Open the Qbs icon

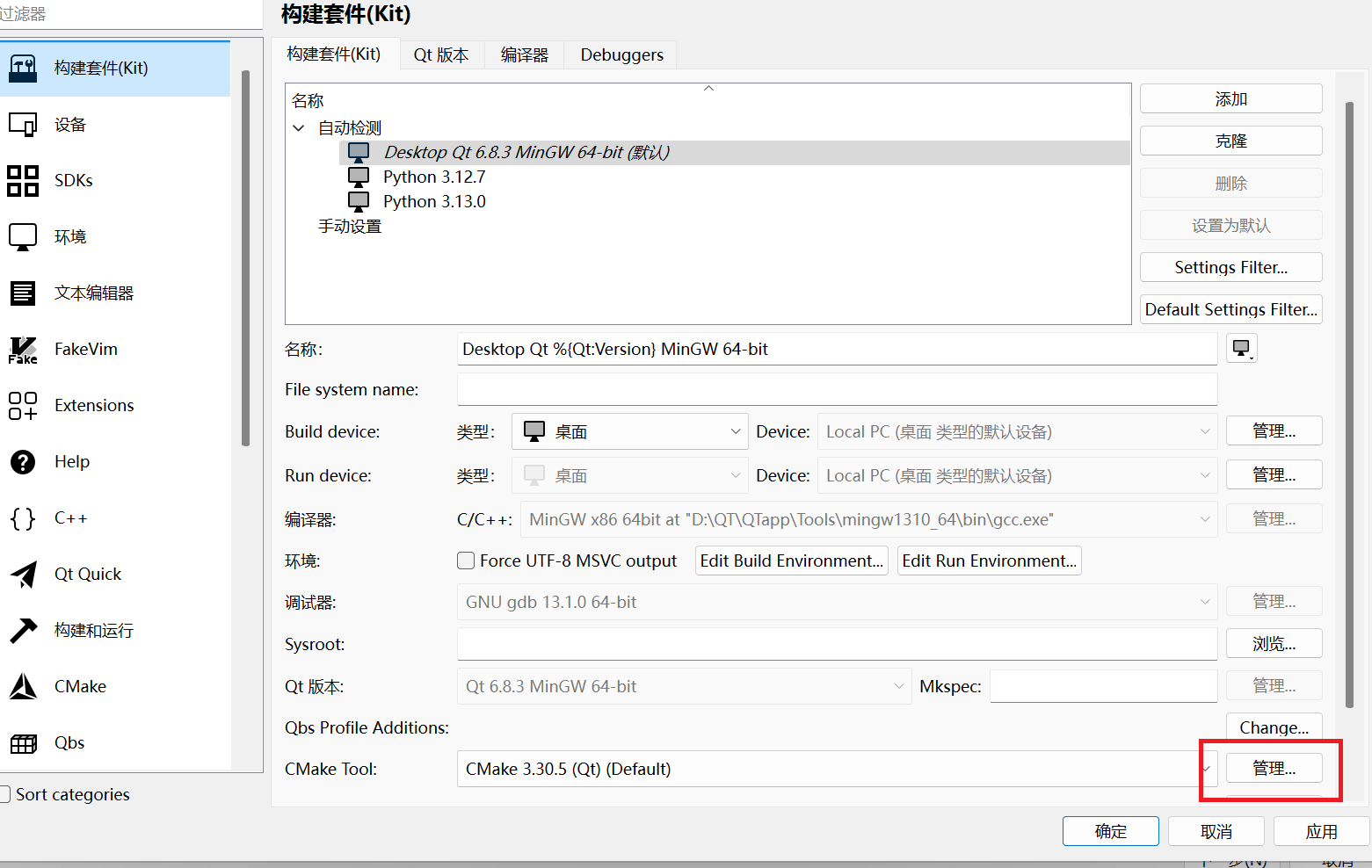pos(23,743)
